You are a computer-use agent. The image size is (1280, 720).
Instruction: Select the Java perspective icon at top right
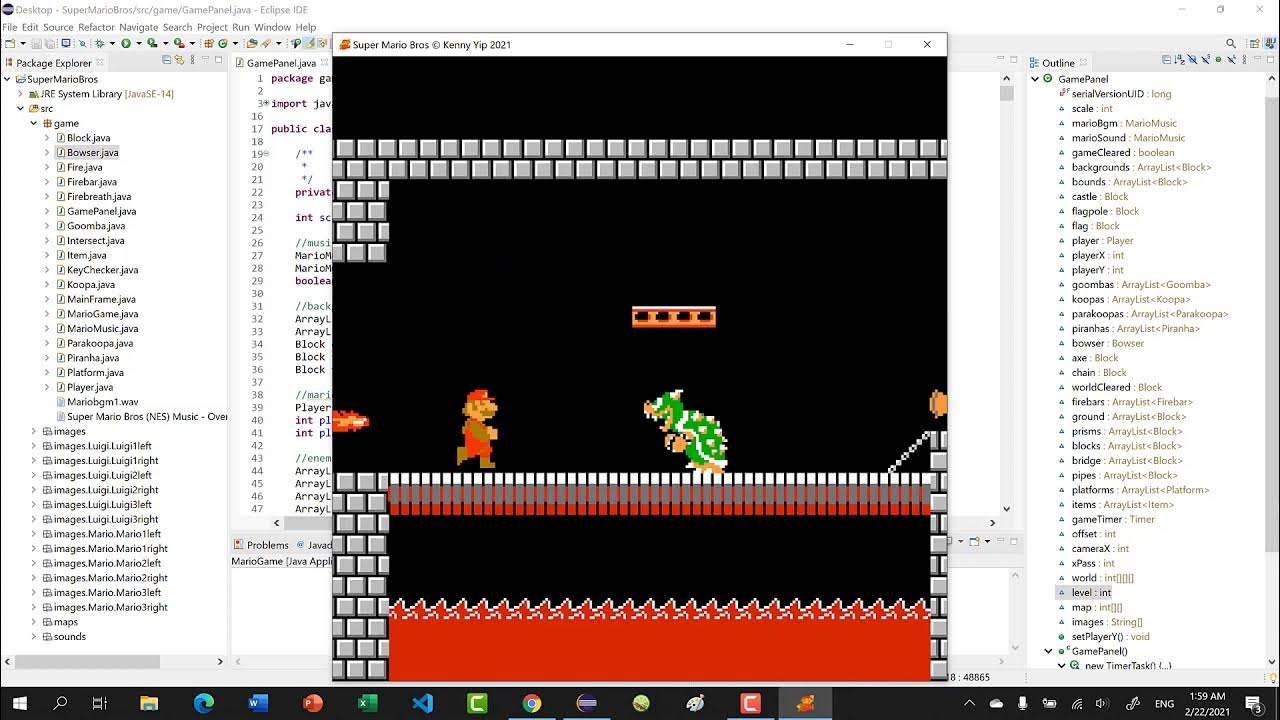[x=1271, y=44]
